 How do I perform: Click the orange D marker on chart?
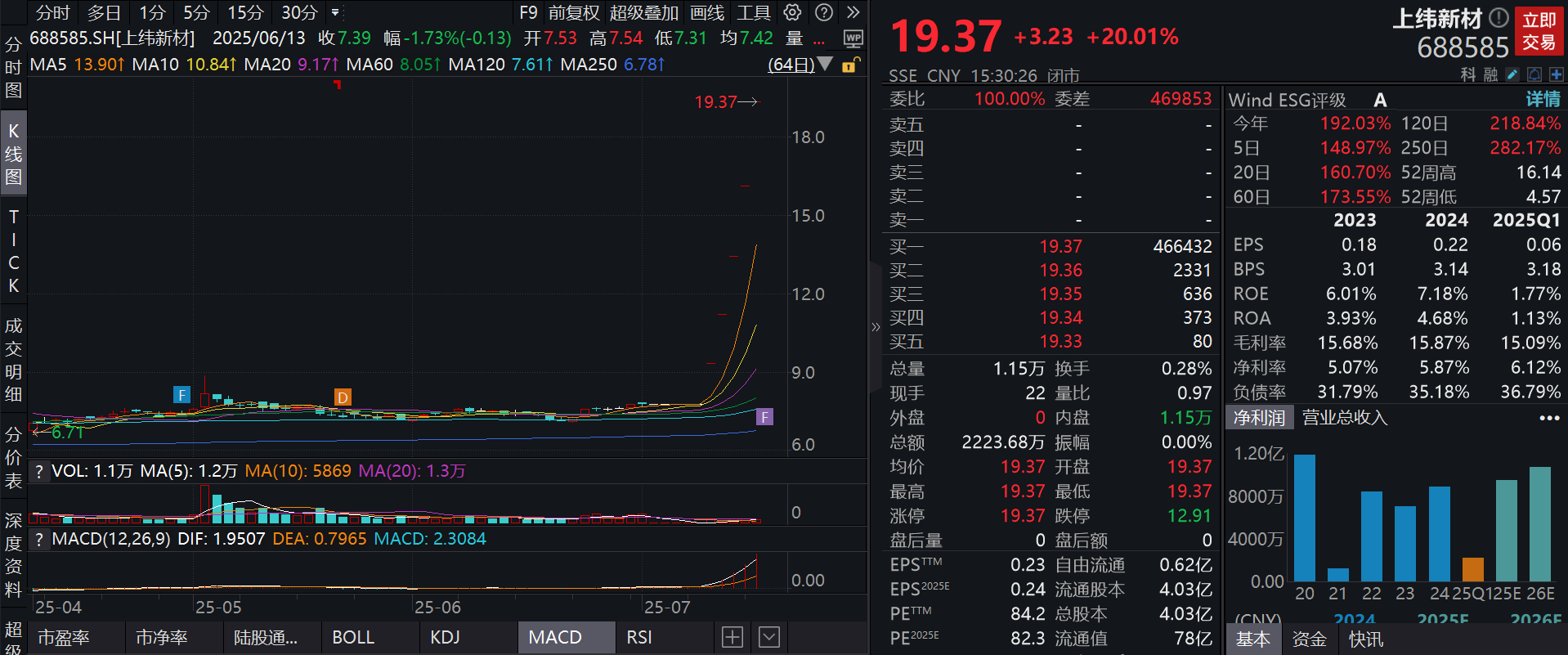tap(343, 397)
